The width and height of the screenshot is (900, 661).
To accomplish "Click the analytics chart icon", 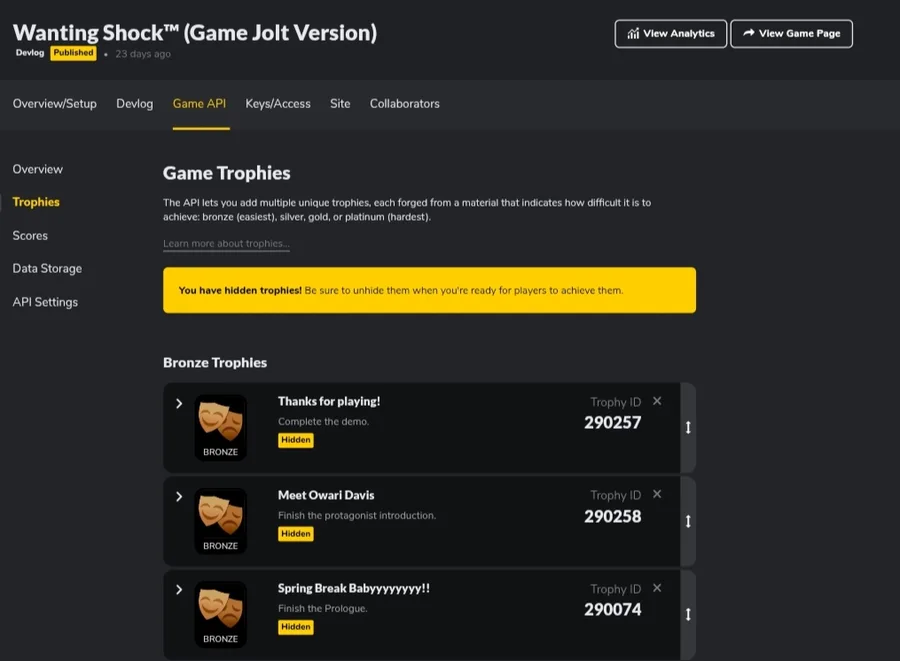I will (x=633, y=34).
